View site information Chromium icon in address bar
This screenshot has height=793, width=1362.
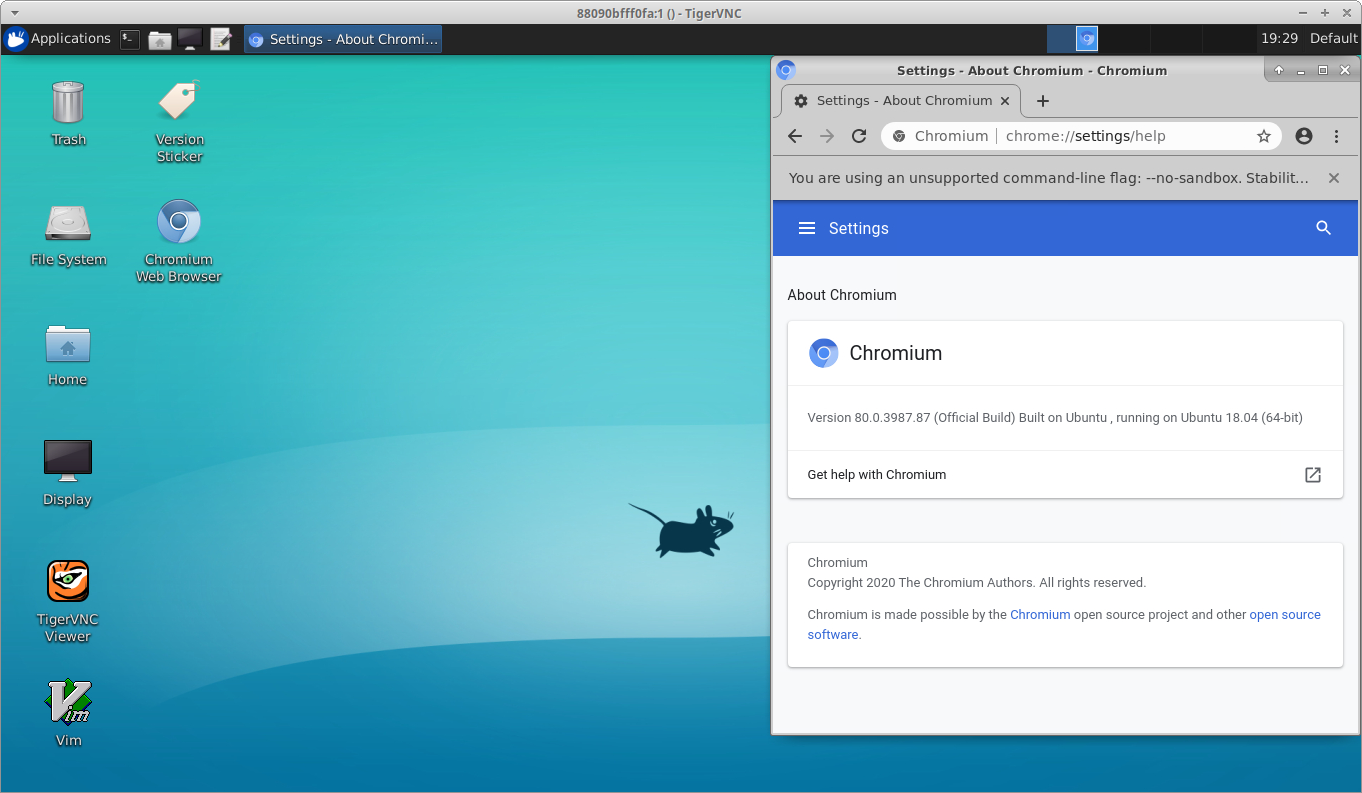pyautogui.click(x=898, y=136)
